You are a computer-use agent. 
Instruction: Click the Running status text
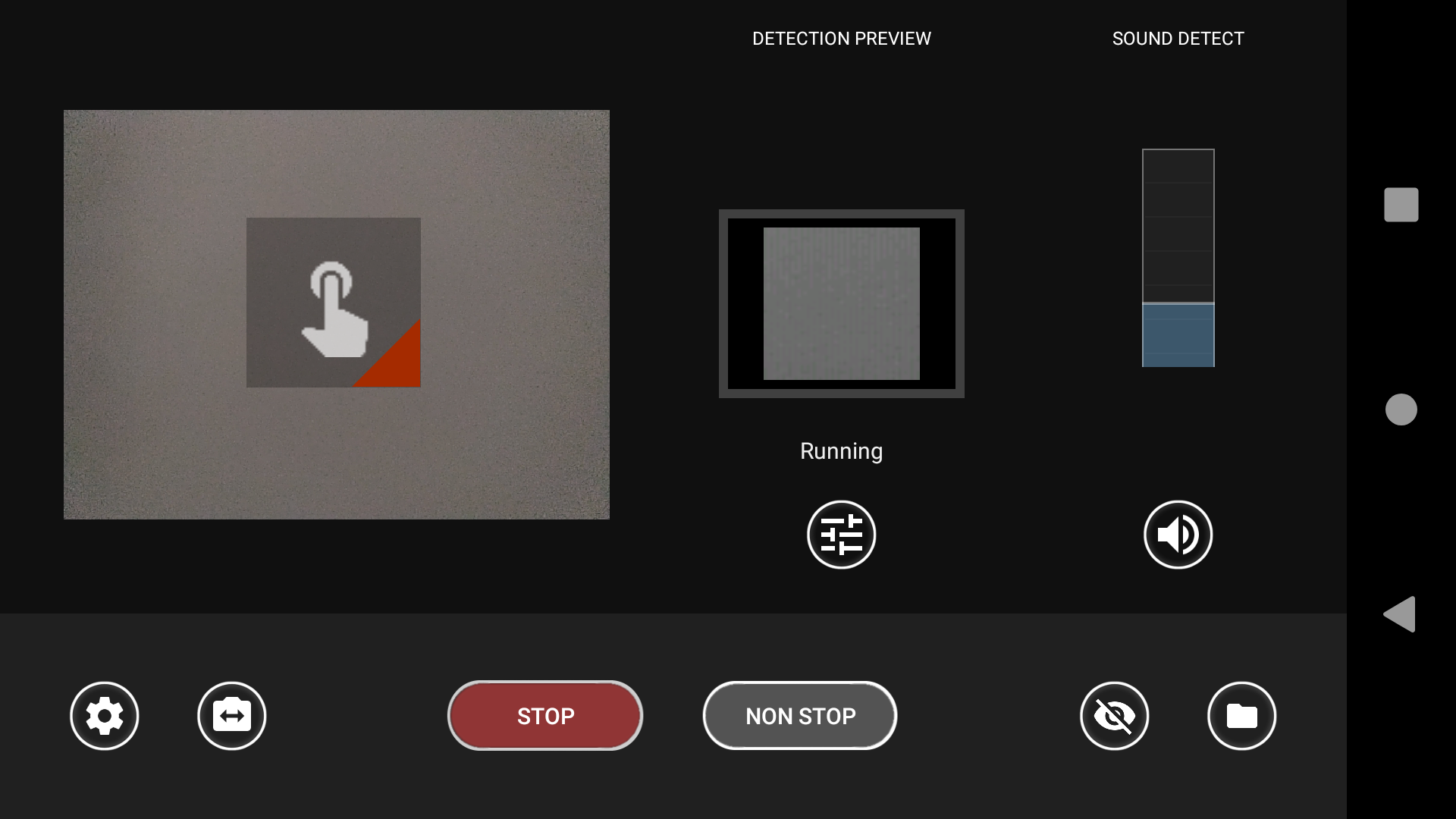pos(842,451)
